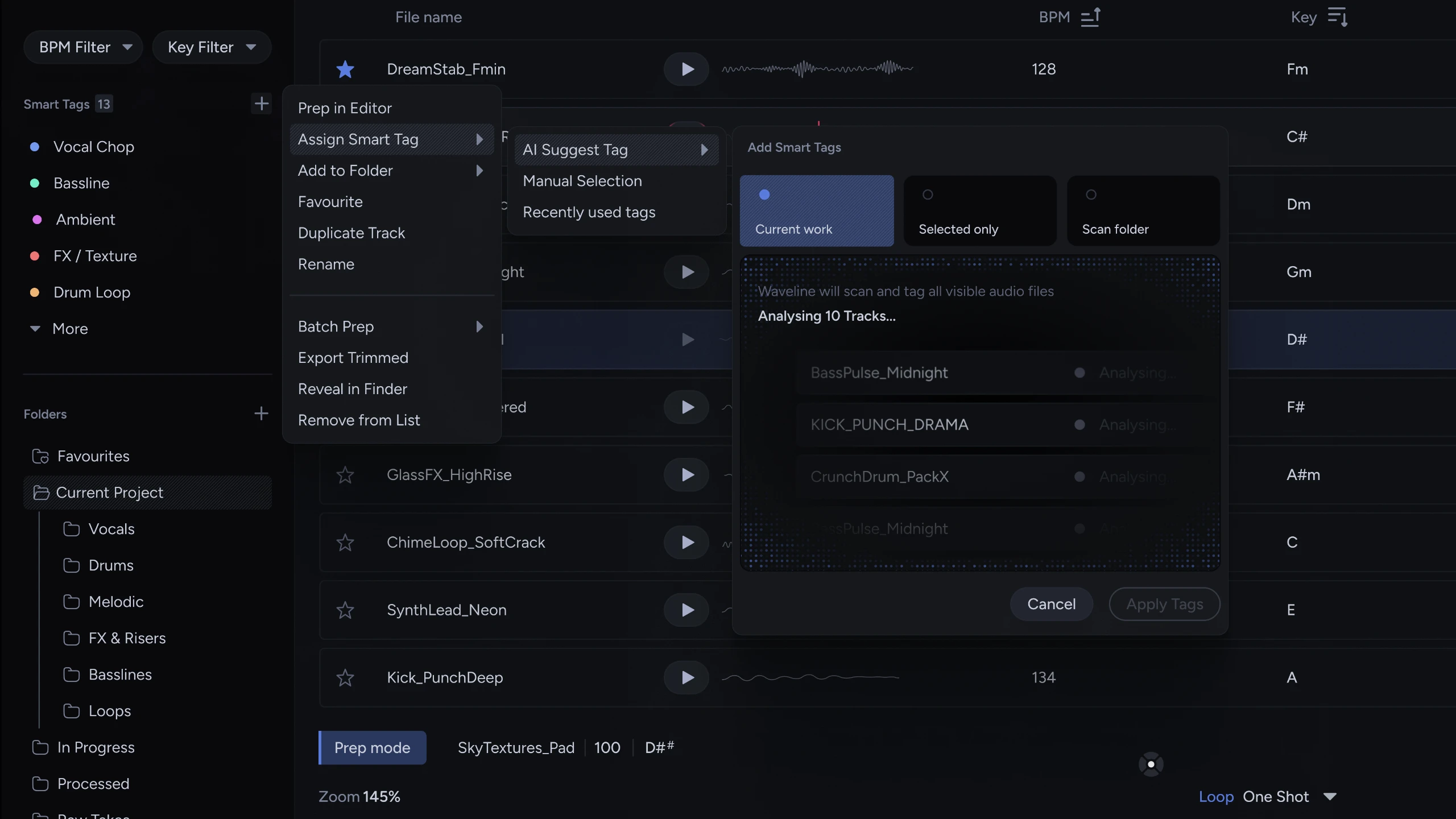Sort by Key descending icon
The height and width of the screenshot is (819, 1456).
pos(1338,17)
